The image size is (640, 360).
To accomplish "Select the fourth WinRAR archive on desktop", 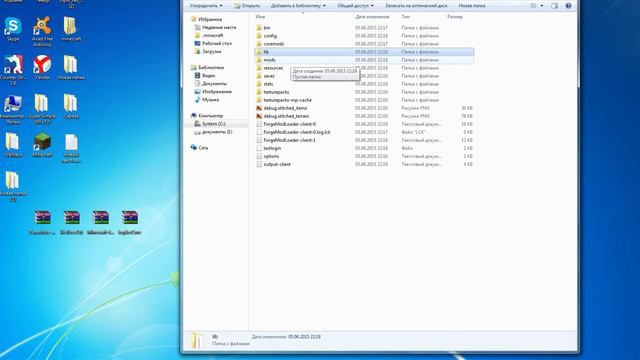I will pyautogui.click(x=129, y=222).
